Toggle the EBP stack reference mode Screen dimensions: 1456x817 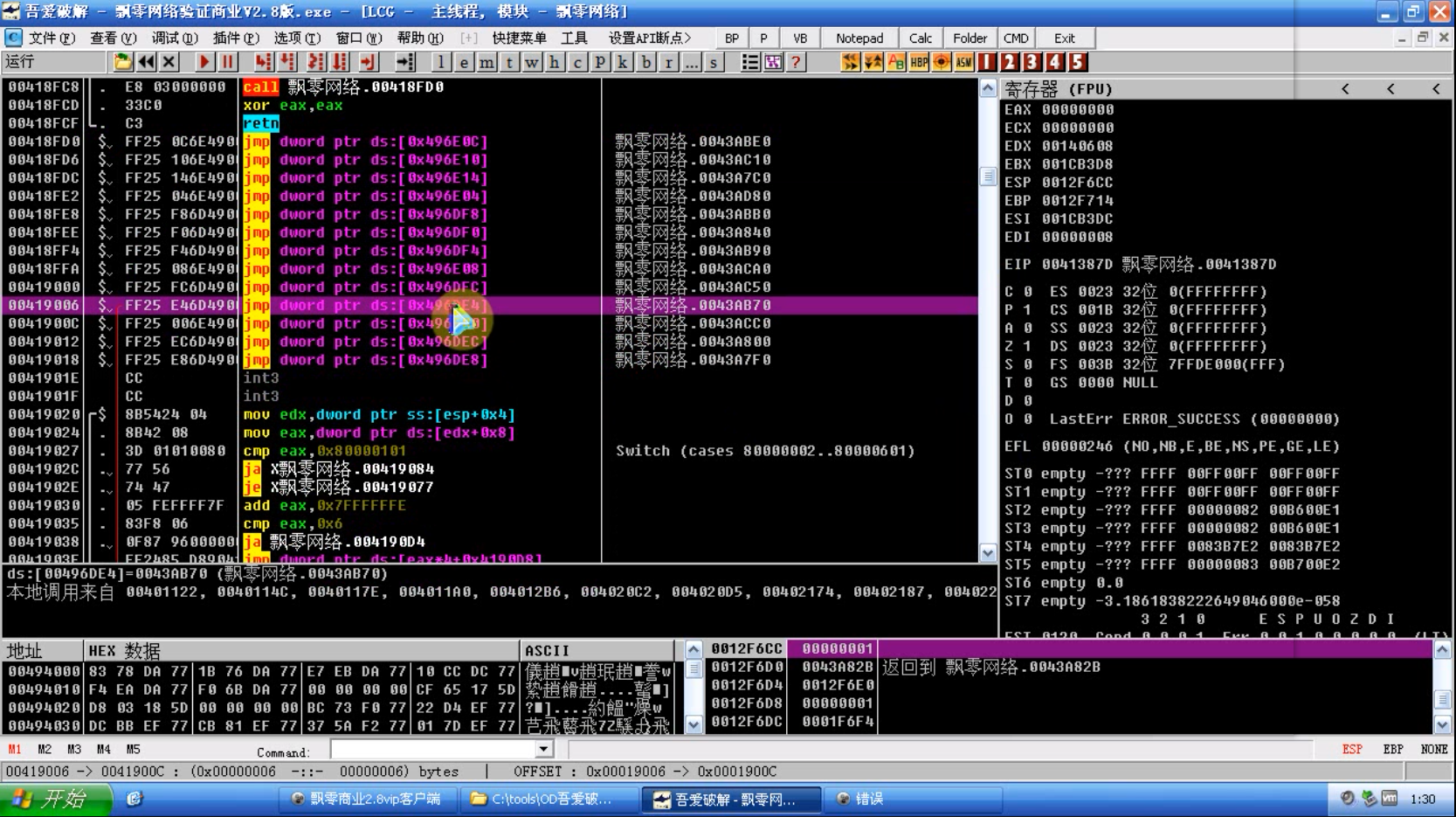click(1393, 749)
